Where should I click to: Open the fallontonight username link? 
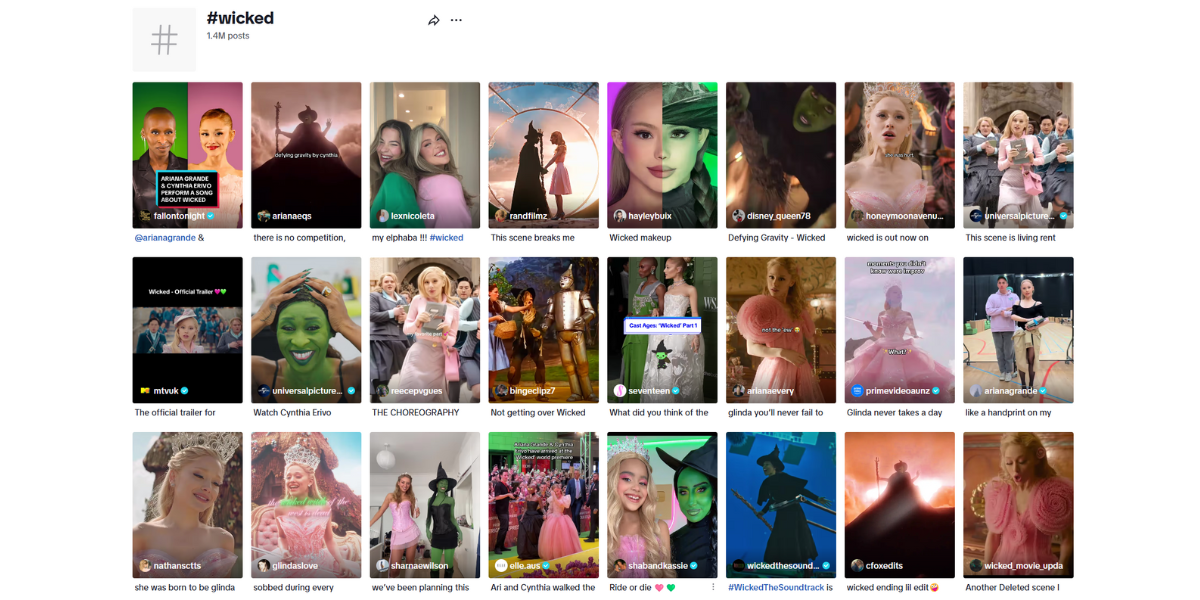click(179, 216)
